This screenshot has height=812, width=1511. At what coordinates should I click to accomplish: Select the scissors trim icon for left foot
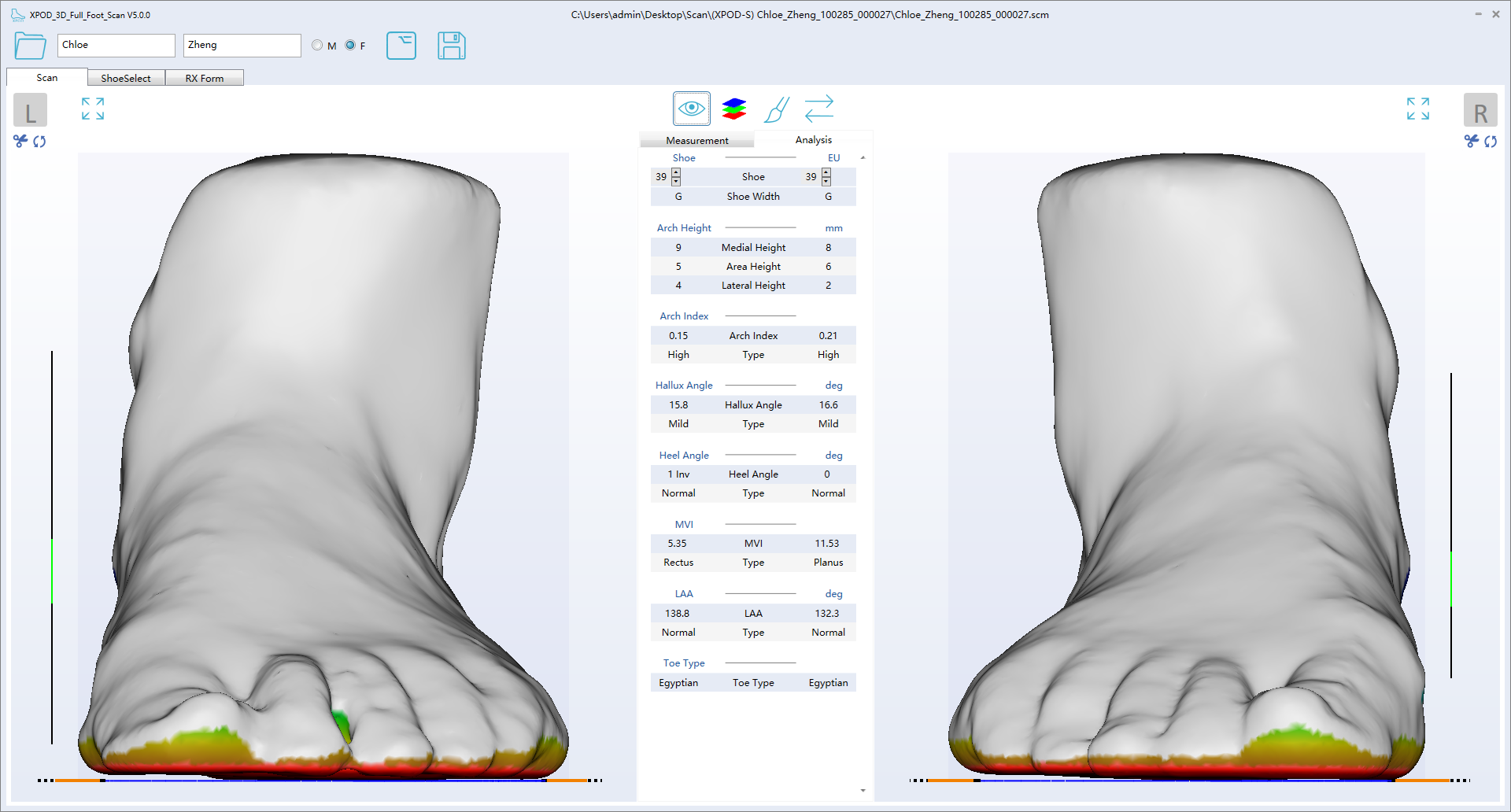click(x=19, y=142)
